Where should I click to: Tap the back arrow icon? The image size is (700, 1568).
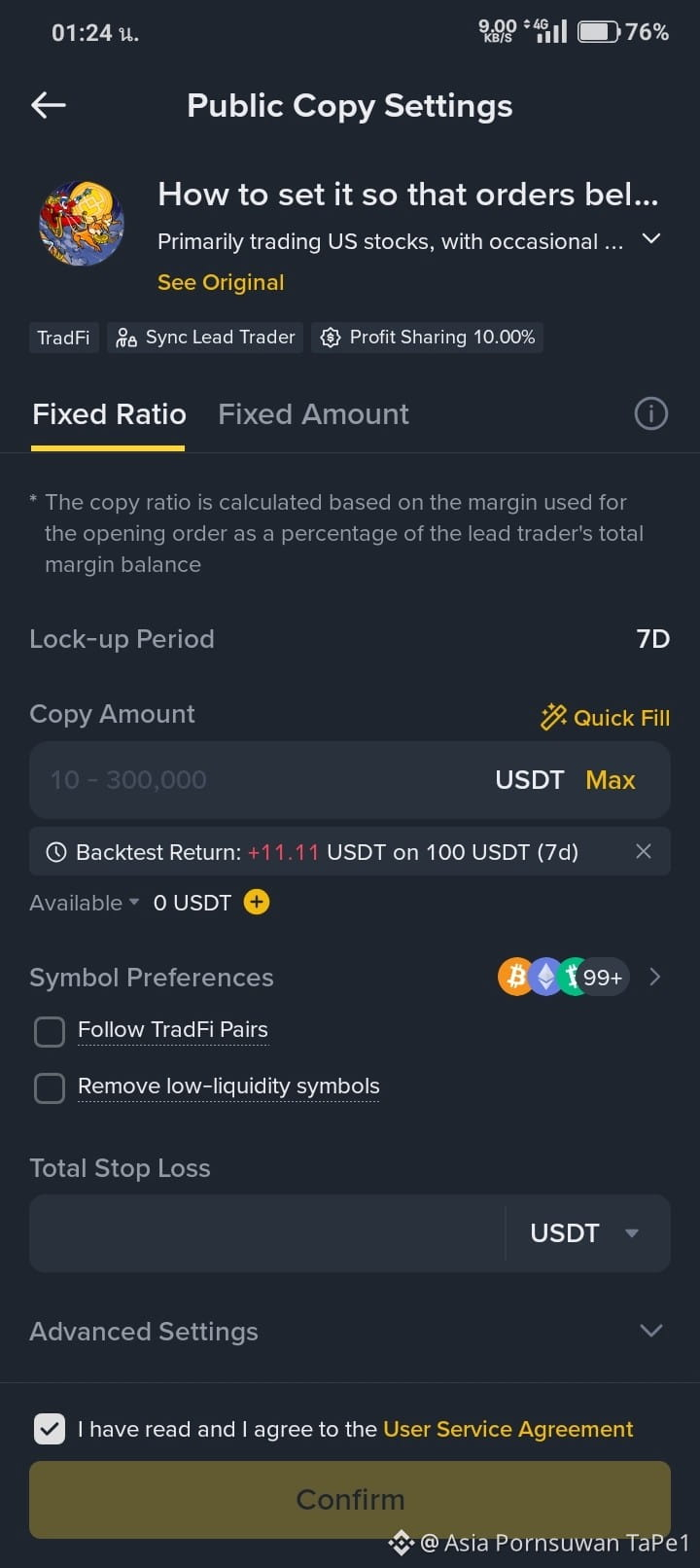point(49,105)
